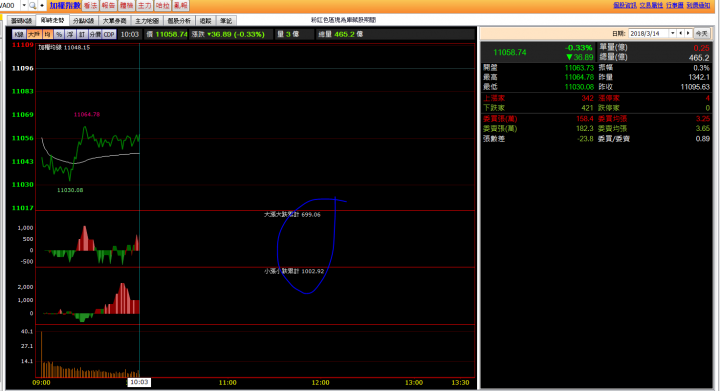Open the 看法 button
Image resolution: width=720 pixels, height=391 pixels.
click(x=90, y=6)
